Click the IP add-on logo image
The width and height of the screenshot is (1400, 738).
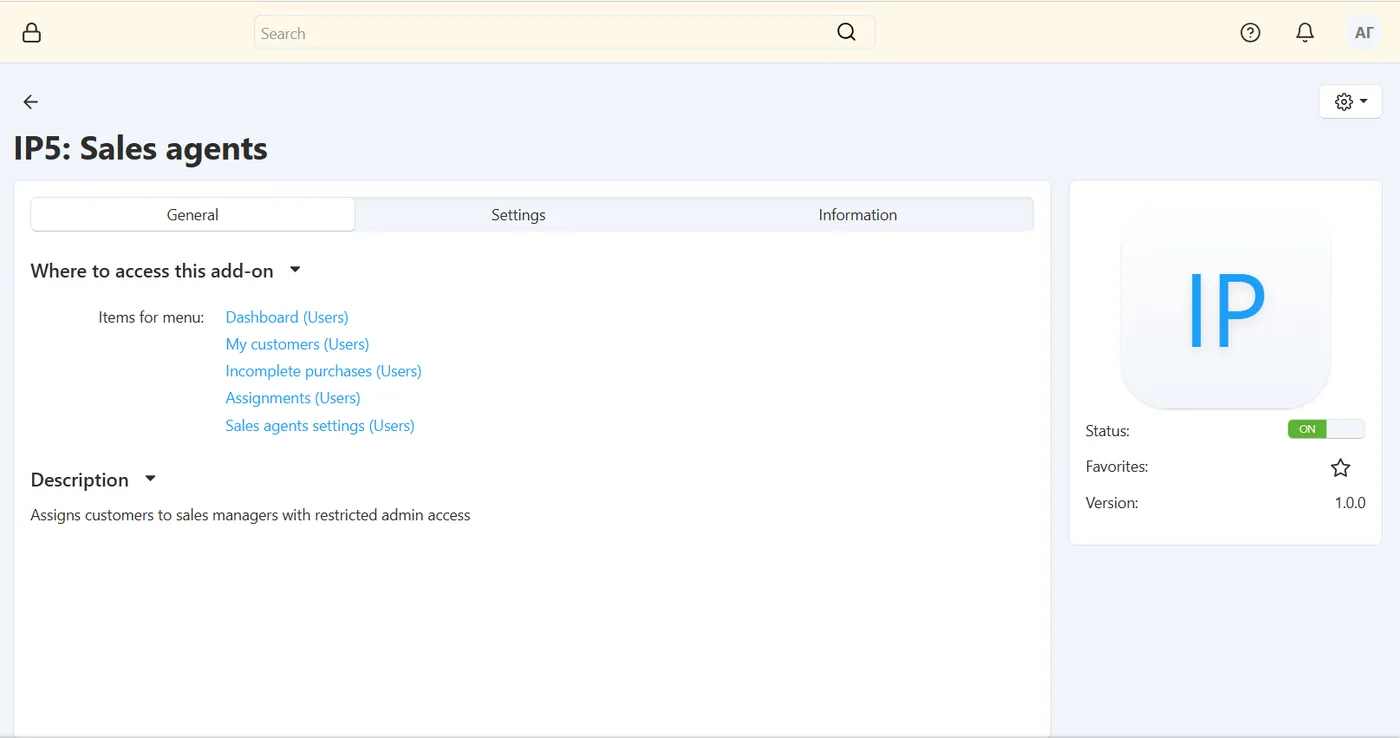pyautogui.click(x=1226, y=311)
